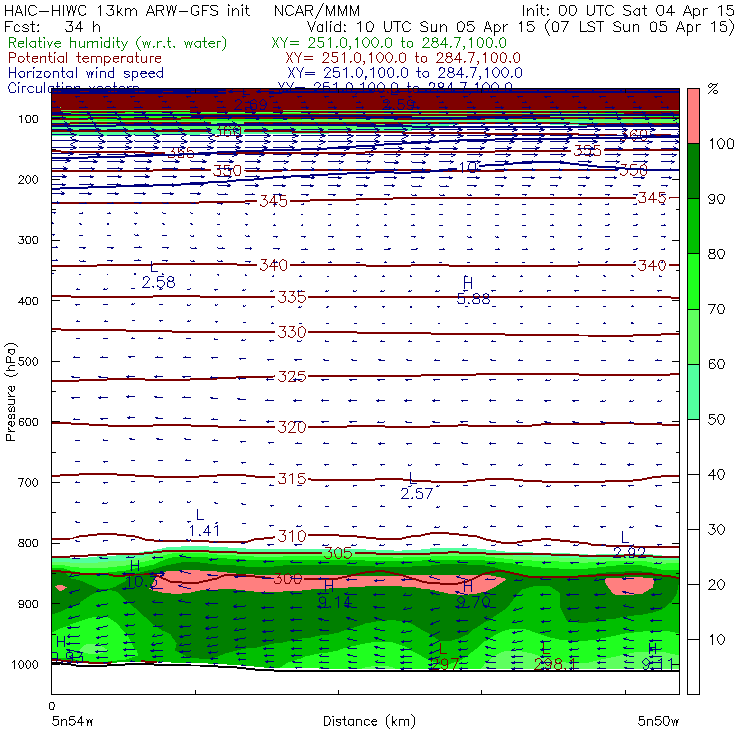Click the '335' potential temperature contour label

292,297
